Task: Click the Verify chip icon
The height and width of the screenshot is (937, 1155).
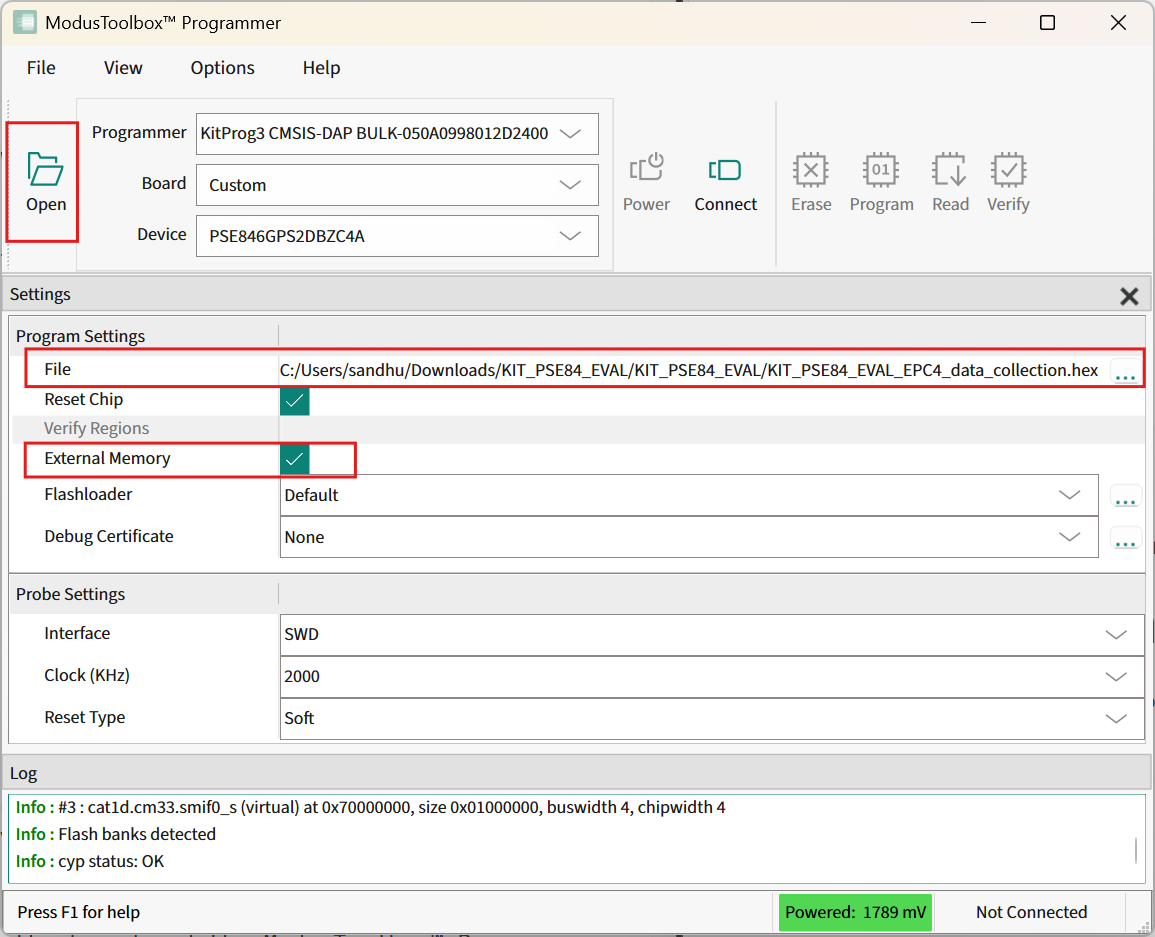Action: tap(1007, 170)
